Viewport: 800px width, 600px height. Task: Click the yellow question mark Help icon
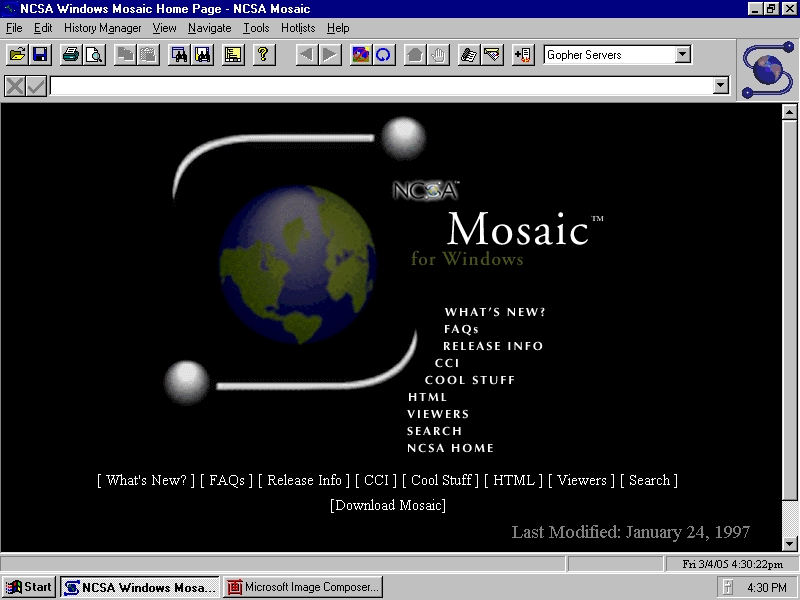coord(264,55)
